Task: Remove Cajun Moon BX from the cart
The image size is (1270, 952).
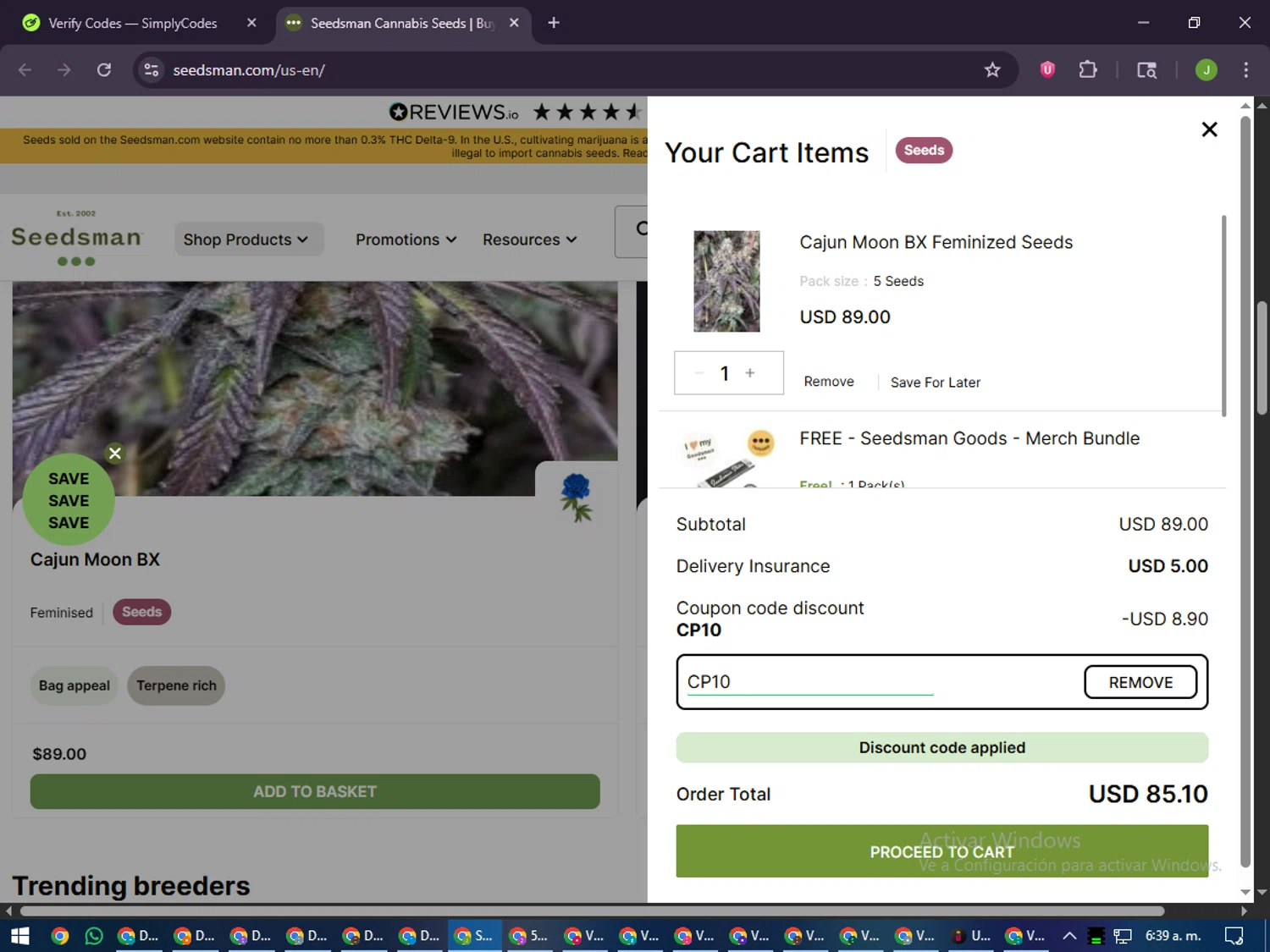Action: click(829, 382)
